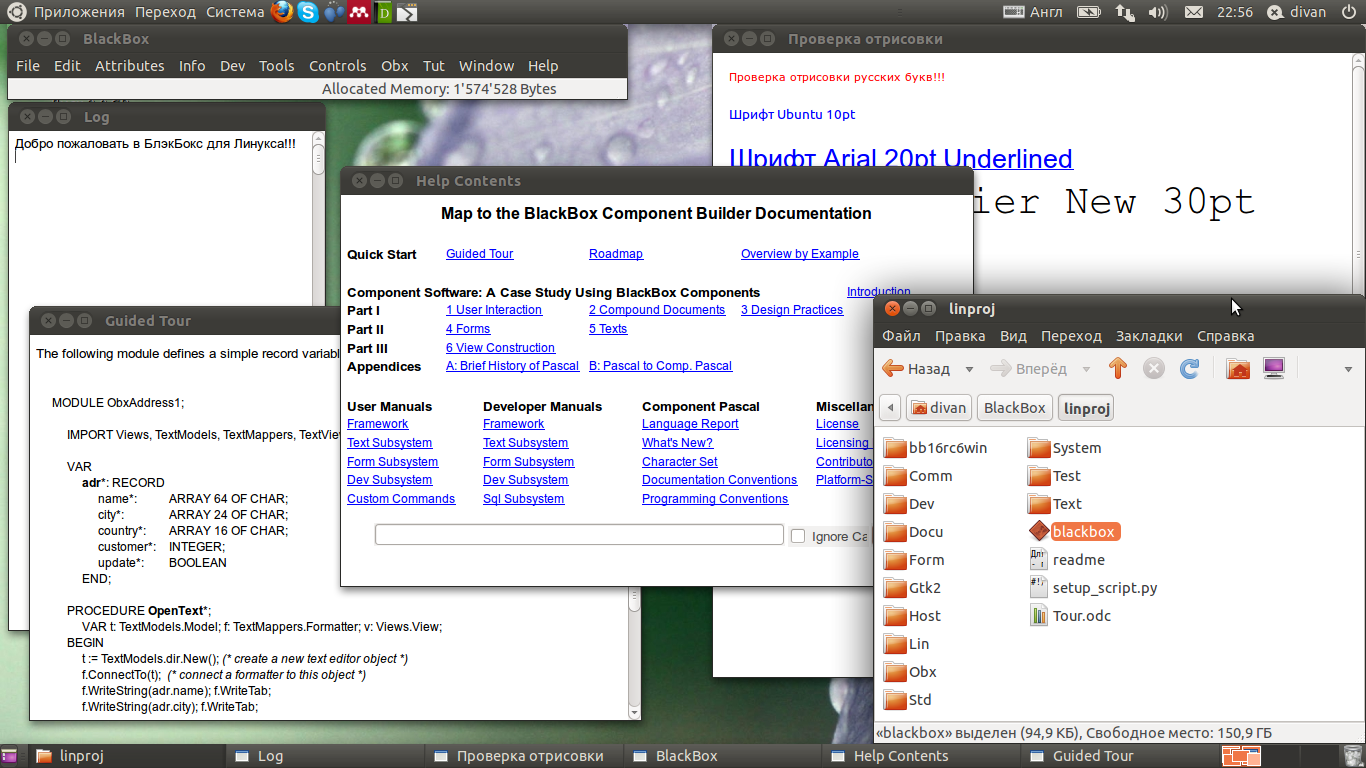Click the Up arrow in linproj toolbar
Screen dimensions: 1366x768
point(1118,369)
